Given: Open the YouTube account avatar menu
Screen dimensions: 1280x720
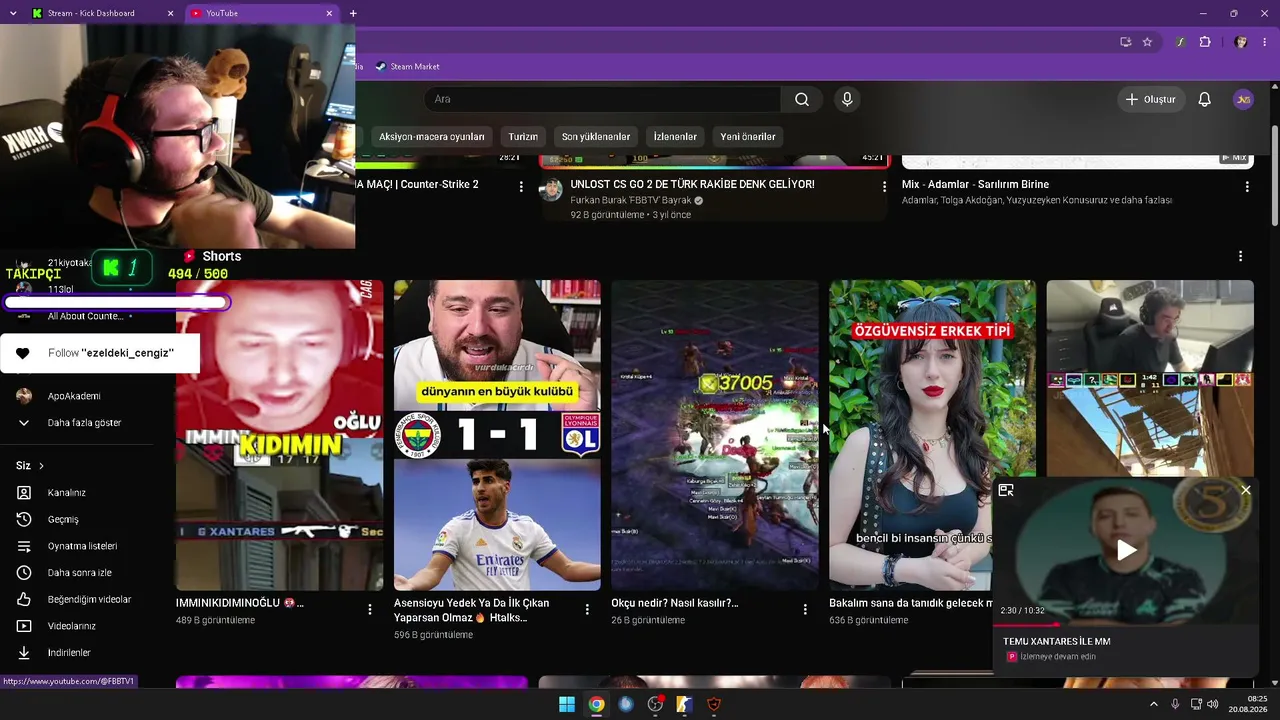Looking at the screenshot, I should tap(1243, 99).
